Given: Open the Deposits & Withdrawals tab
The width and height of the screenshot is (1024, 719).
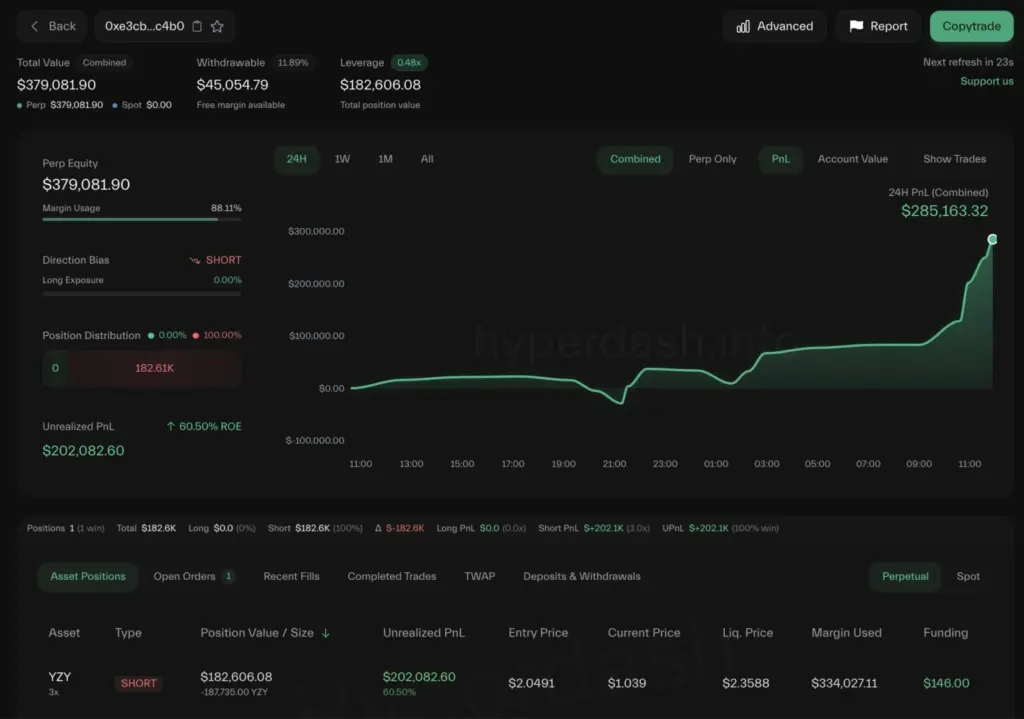Looking at the screenshot, I should pyautogui.click(x=581, y=576).
